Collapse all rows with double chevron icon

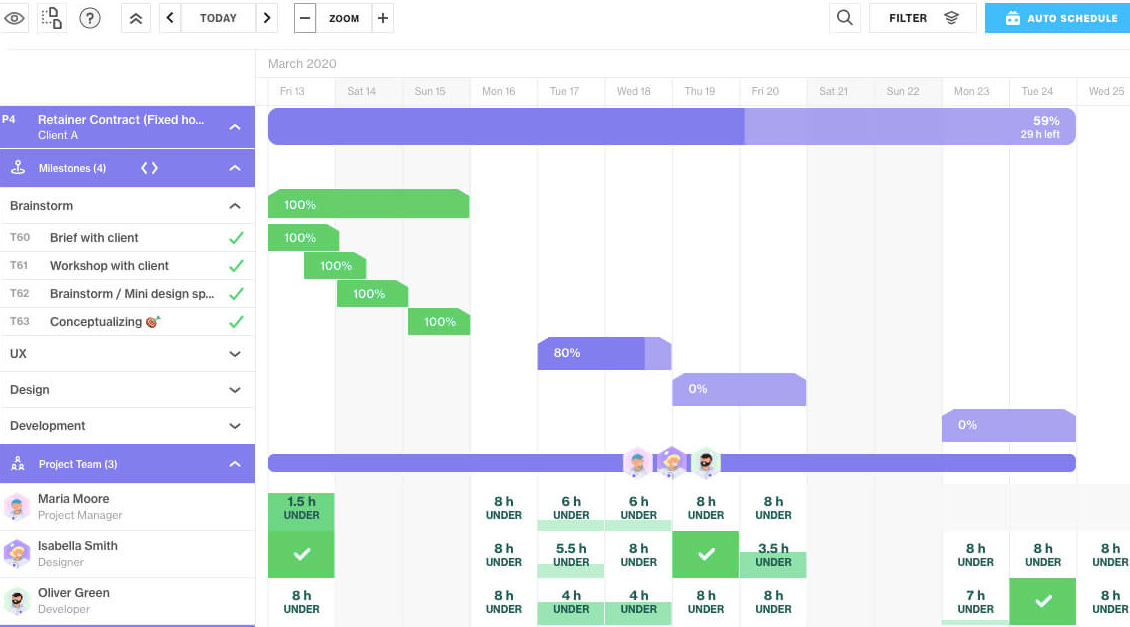[136, 18]
